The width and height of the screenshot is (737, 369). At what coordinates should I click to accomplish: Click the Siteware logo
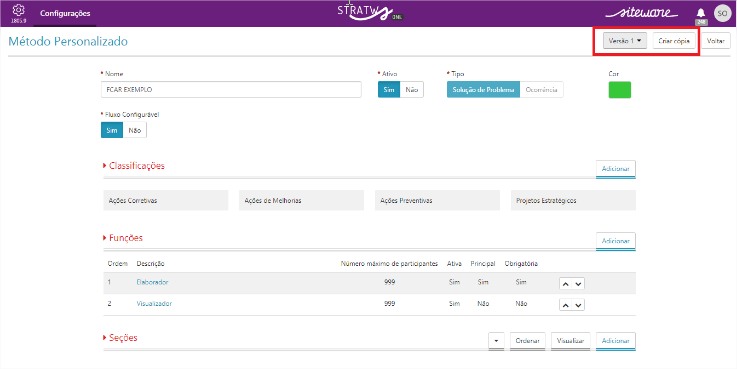click(x=642, y=13)
